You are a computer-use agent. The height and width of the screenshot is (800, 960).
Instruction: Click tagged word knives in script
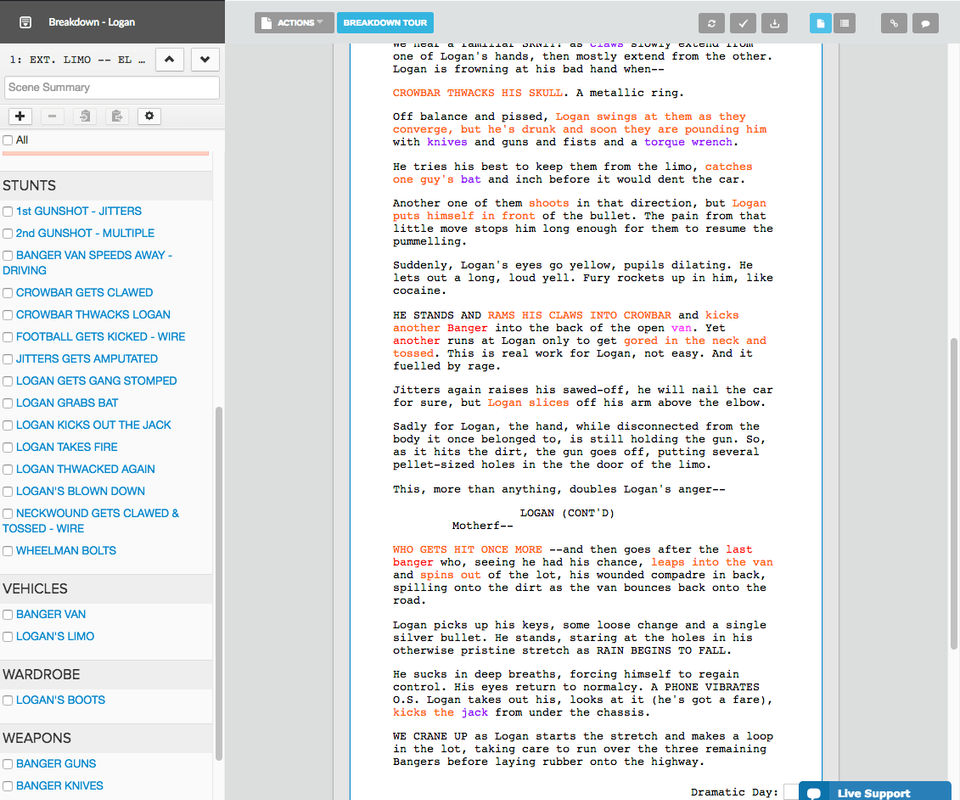447,142
